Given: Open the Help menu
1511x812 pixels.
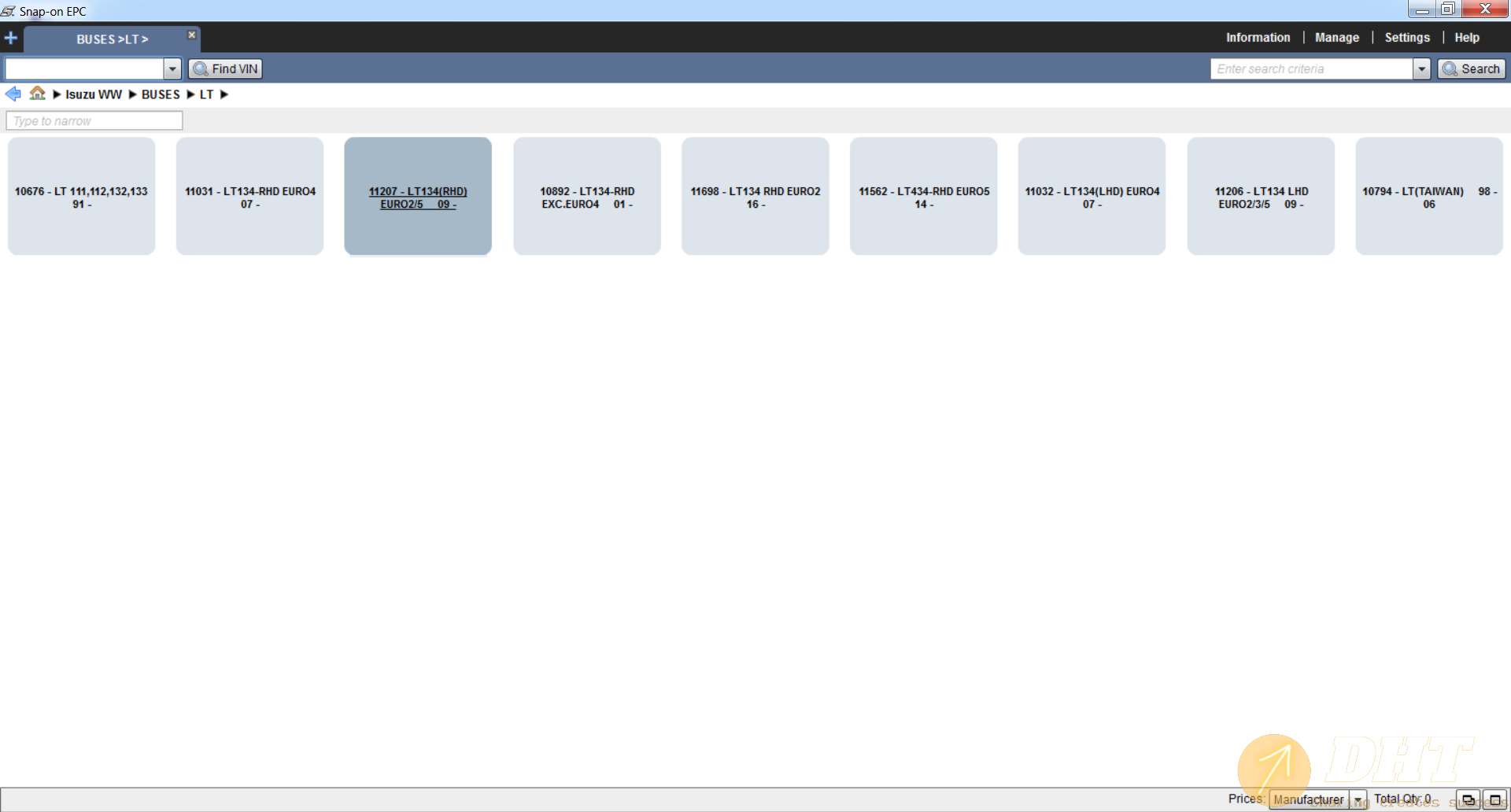Looking at the screenshot, I should coord(1466,38).
